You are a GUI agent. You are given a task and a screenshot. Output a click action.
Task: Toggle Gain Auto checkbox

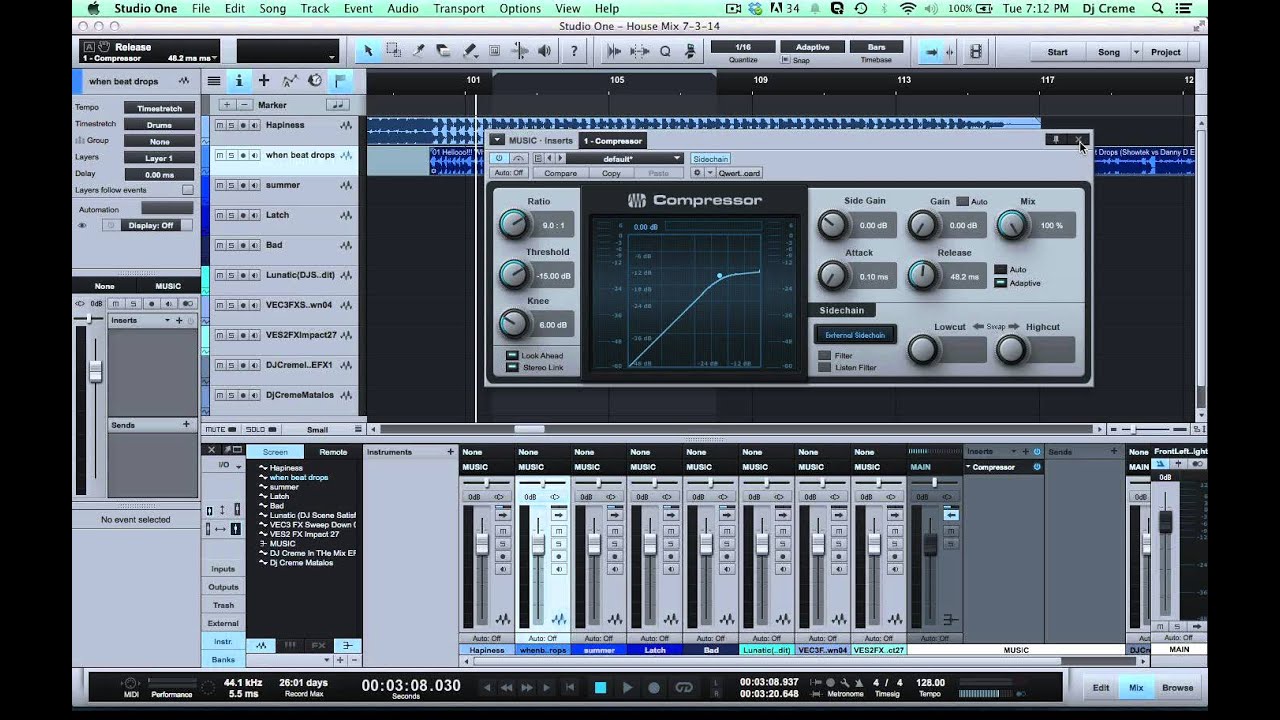point(962,201)
